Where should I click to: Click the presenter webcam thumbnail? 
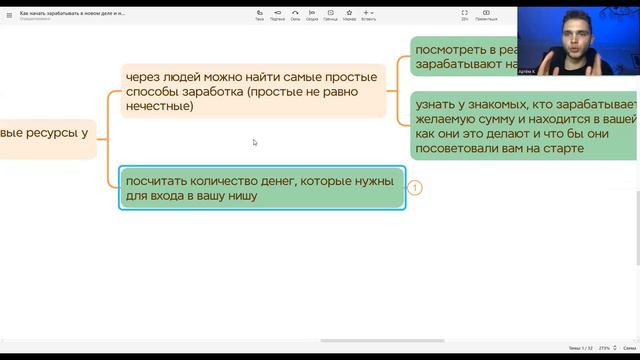click(x=578, y=41)
